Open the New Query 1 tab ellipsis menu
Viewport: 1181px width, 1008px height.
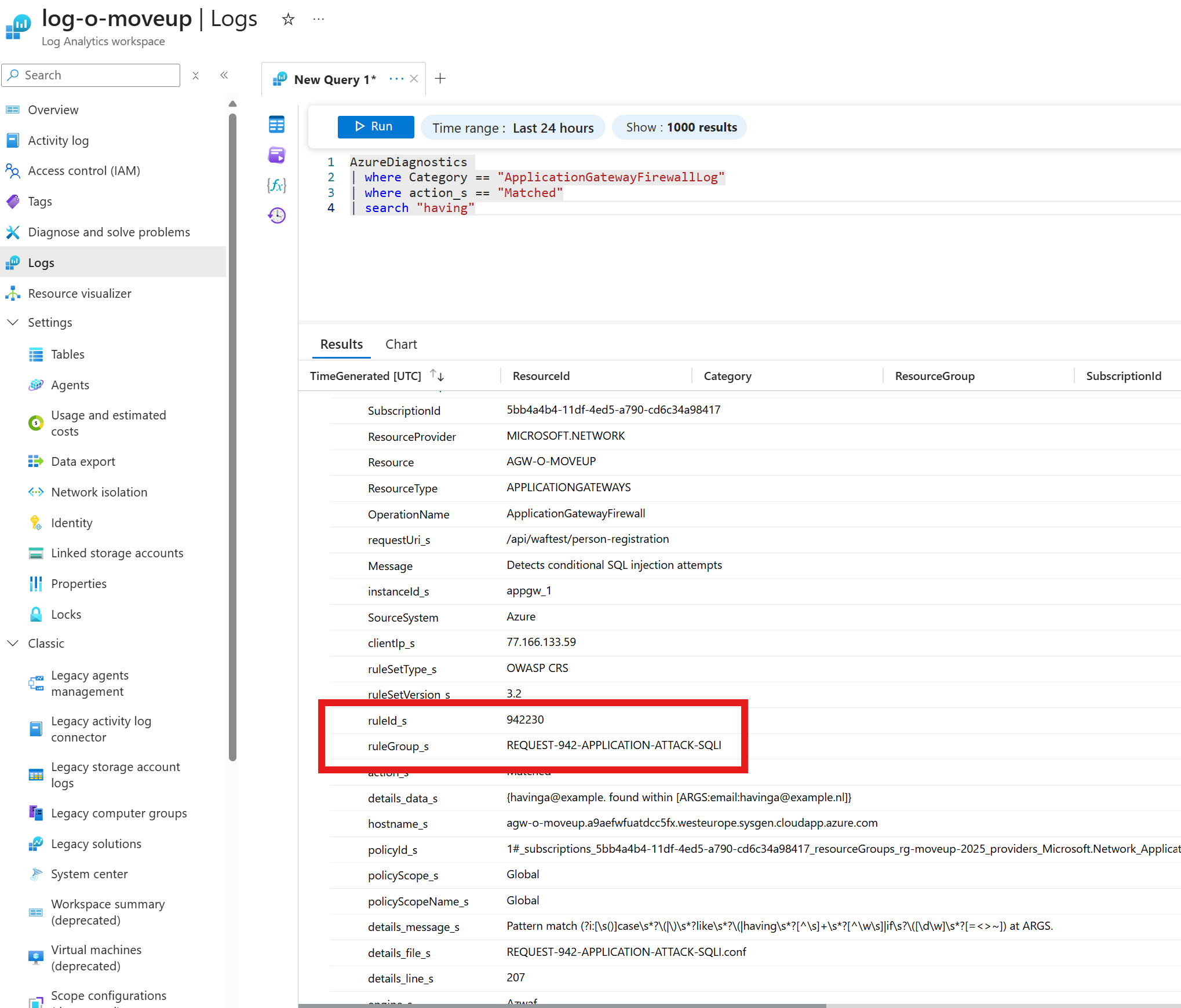click(x=396, y=79)
